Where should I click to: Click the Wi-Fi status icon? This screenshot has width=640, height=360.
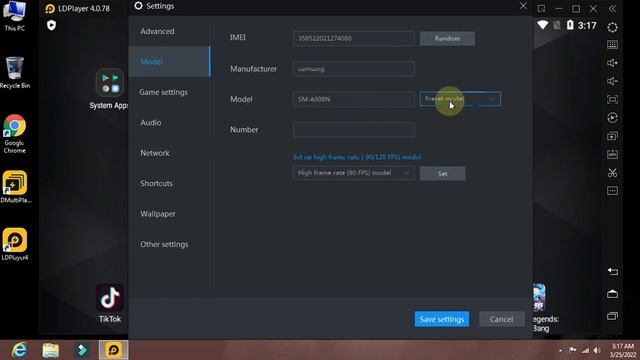(542, 25)
